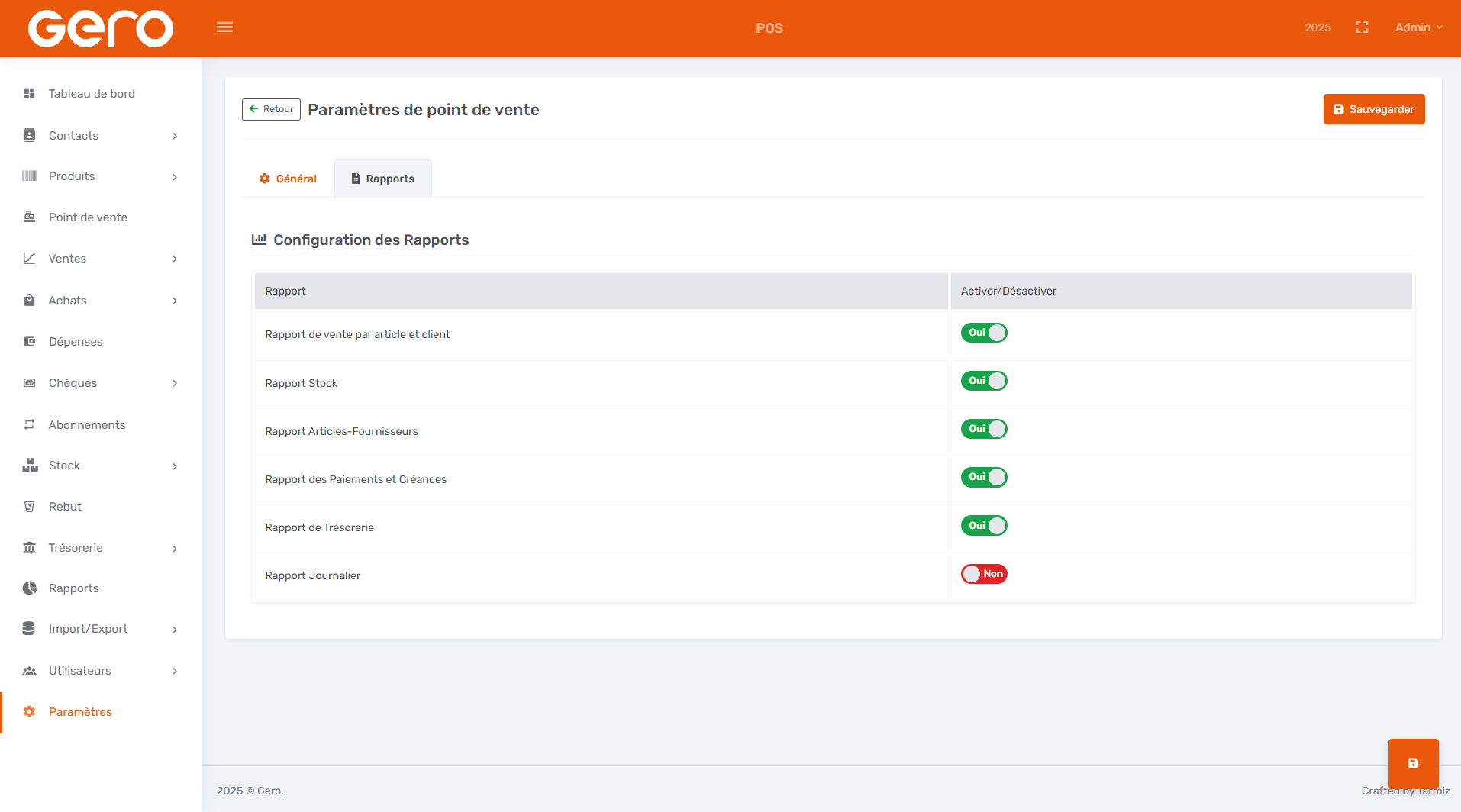Open the Rebut sidebar icon
This screenshot has width=1461, height=812.
(30, 507)
